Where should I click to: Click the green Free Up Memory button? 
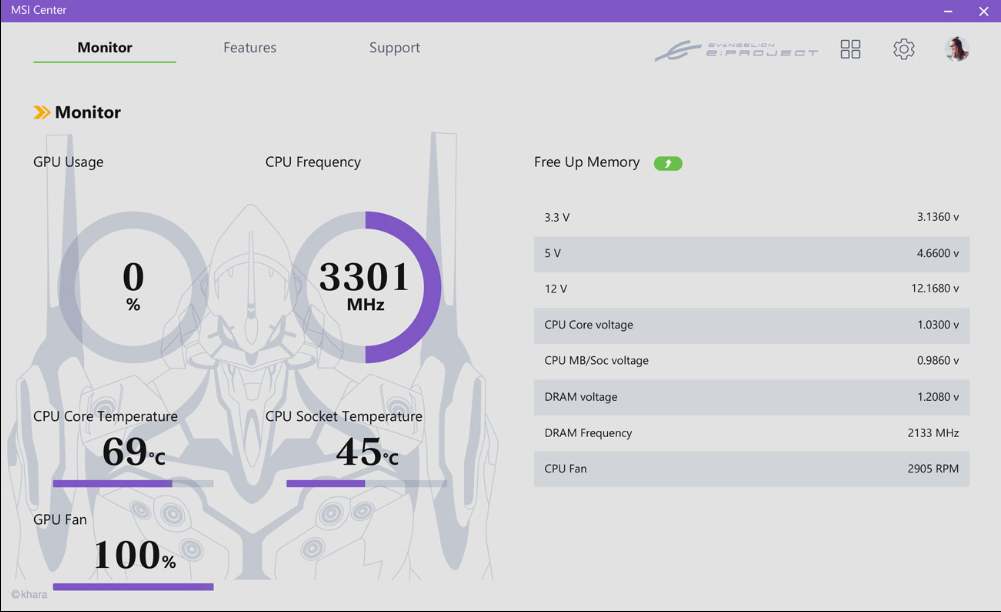668,163
